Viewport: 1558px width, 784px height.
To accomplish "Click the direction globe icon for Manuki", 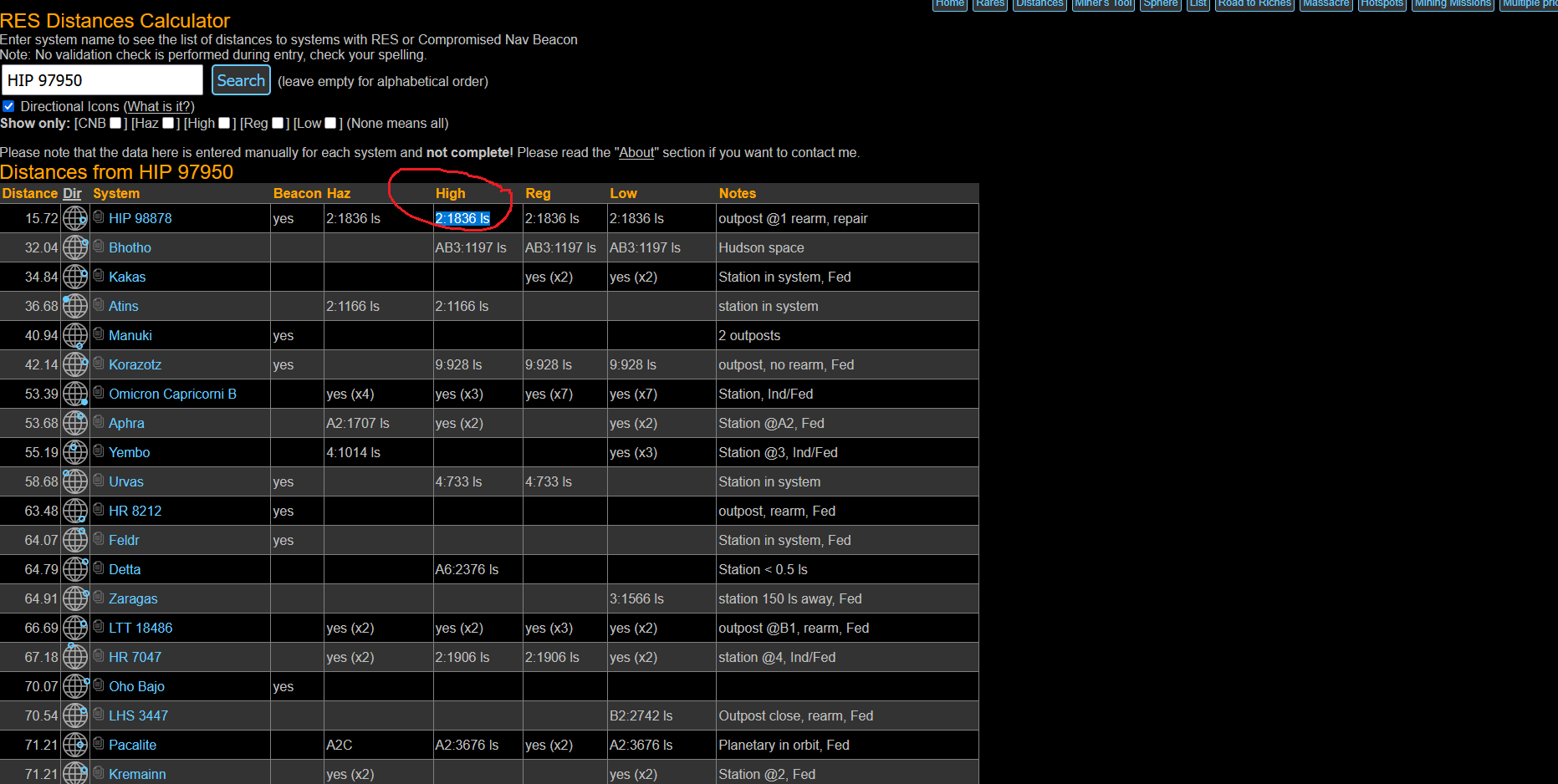I will coord(75,335).
